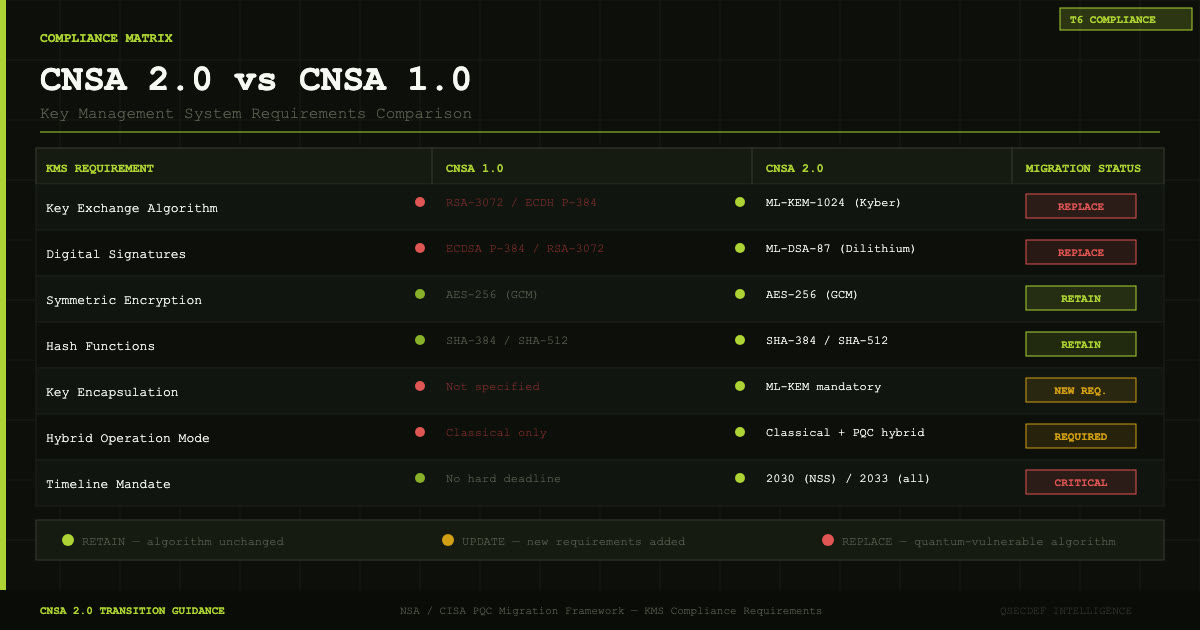Image resolution: width=1200 pixels, height=630 pixels.
Task: Click green dot in Symmetric Encryption CNSA 1.0 cell
Action: [420, 294]
